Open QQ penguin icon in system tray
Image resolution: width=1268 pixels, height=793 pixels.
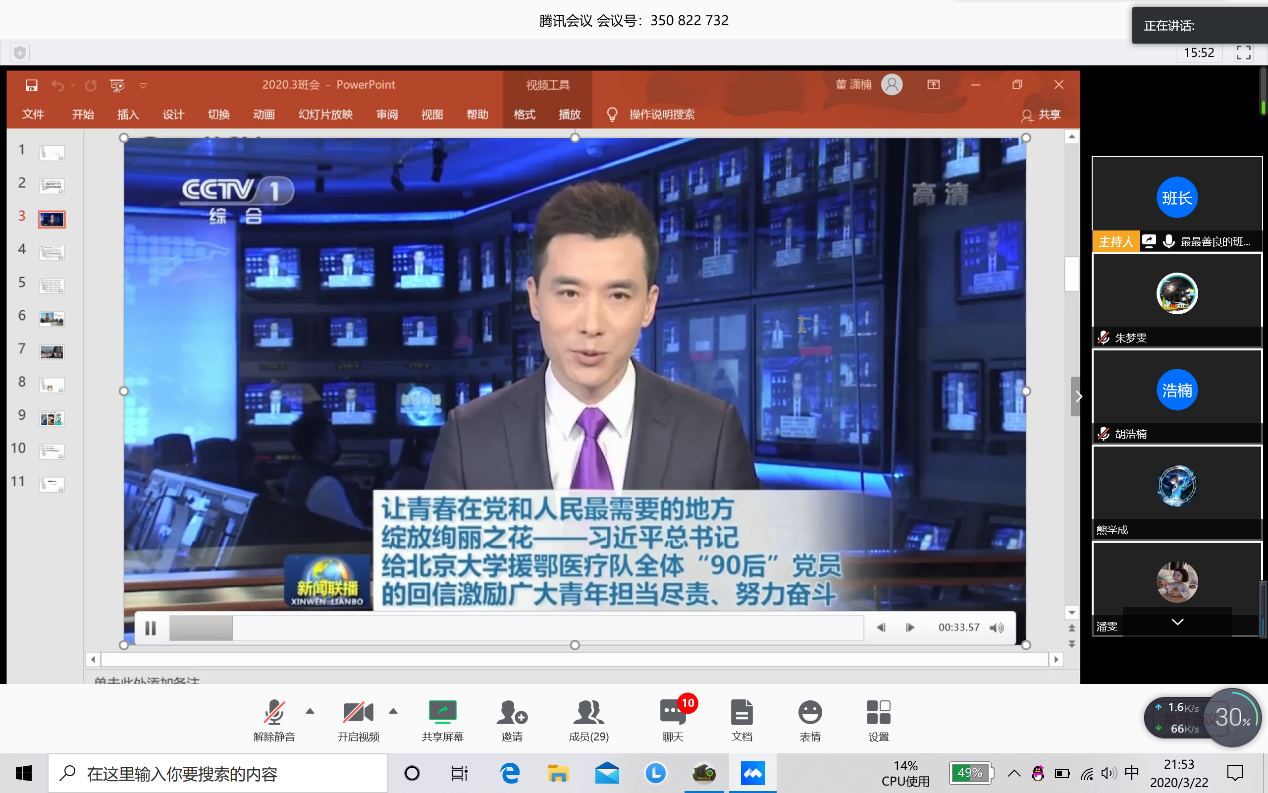click(1038, 773)
